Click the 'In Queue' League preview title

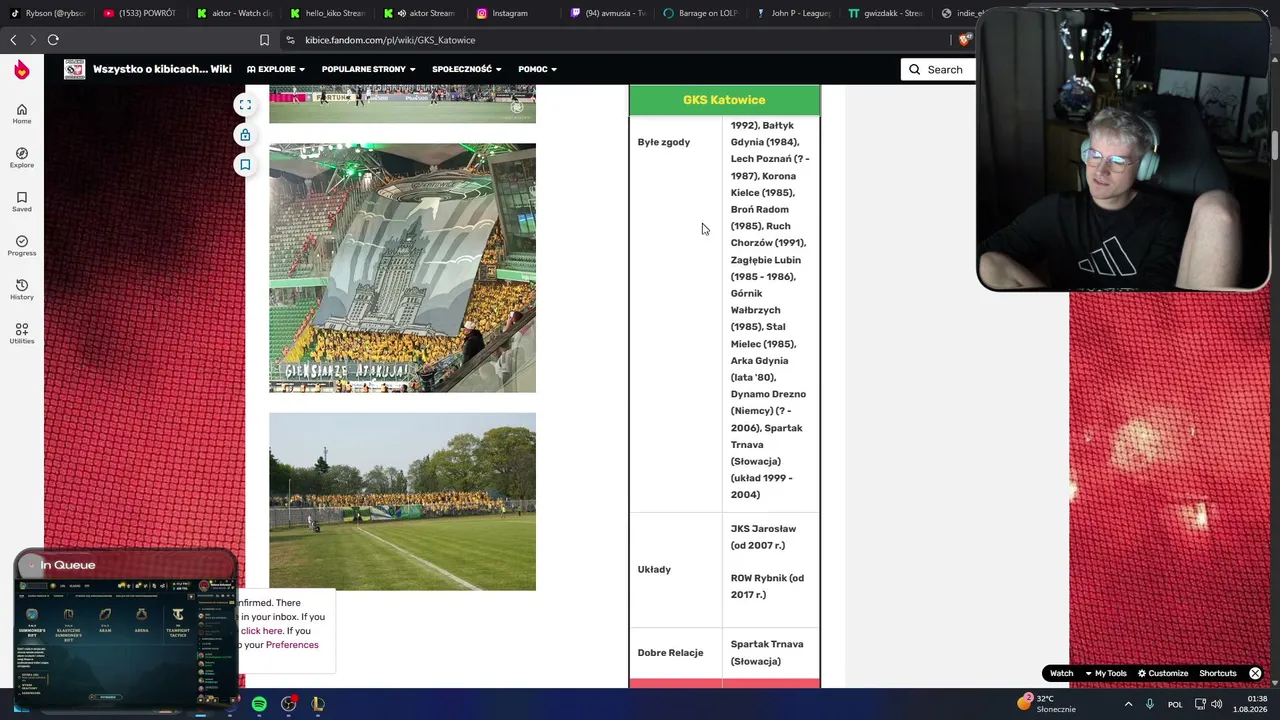tap(67, 565)
